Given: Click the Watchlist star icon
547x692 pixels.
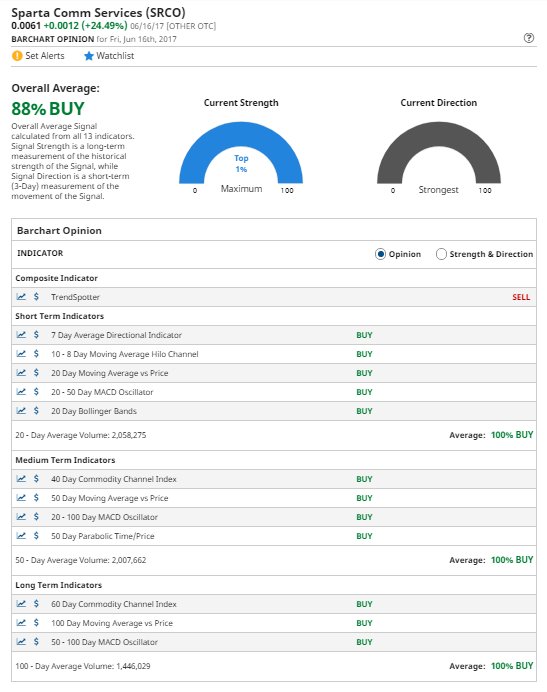Looking at the screenshot, I should tap(89, 56).
